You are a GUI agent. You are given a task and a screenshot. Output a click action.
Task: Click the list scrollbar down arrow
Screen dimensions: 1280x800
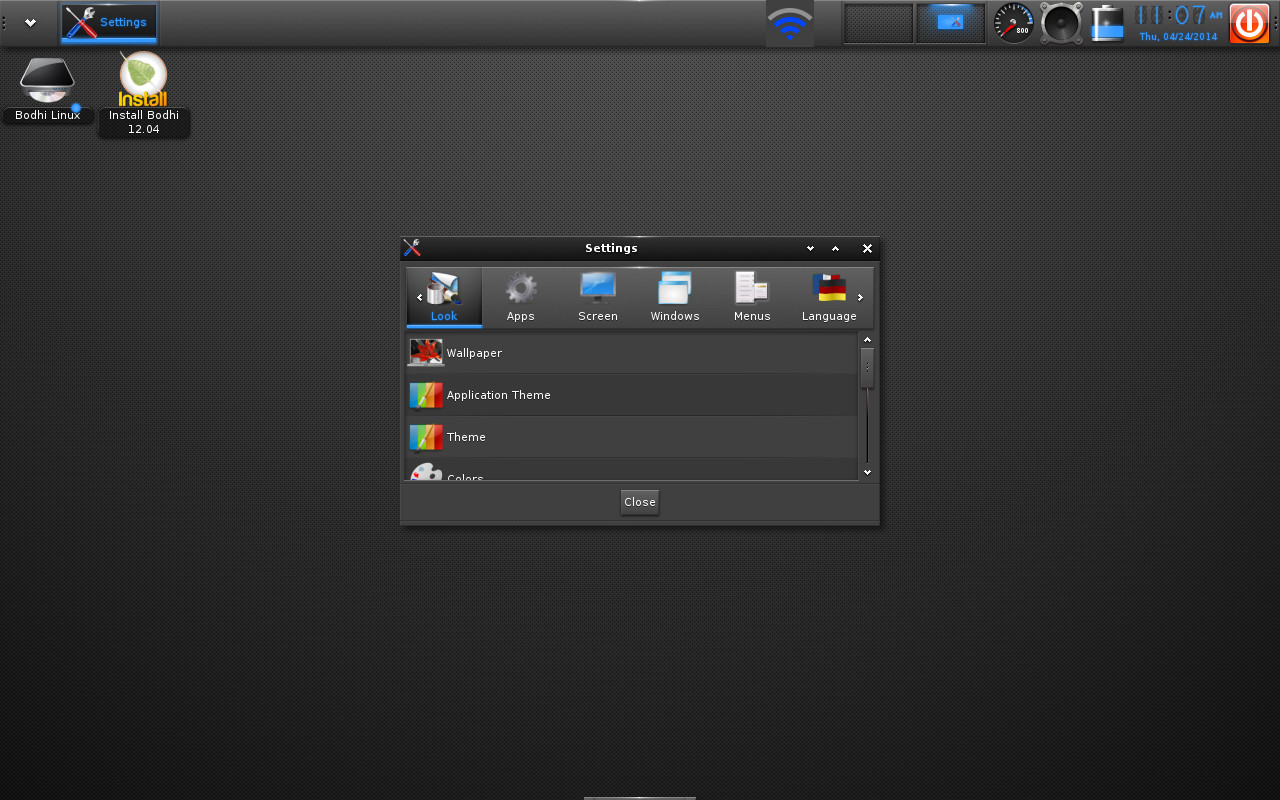coord(867,472)
